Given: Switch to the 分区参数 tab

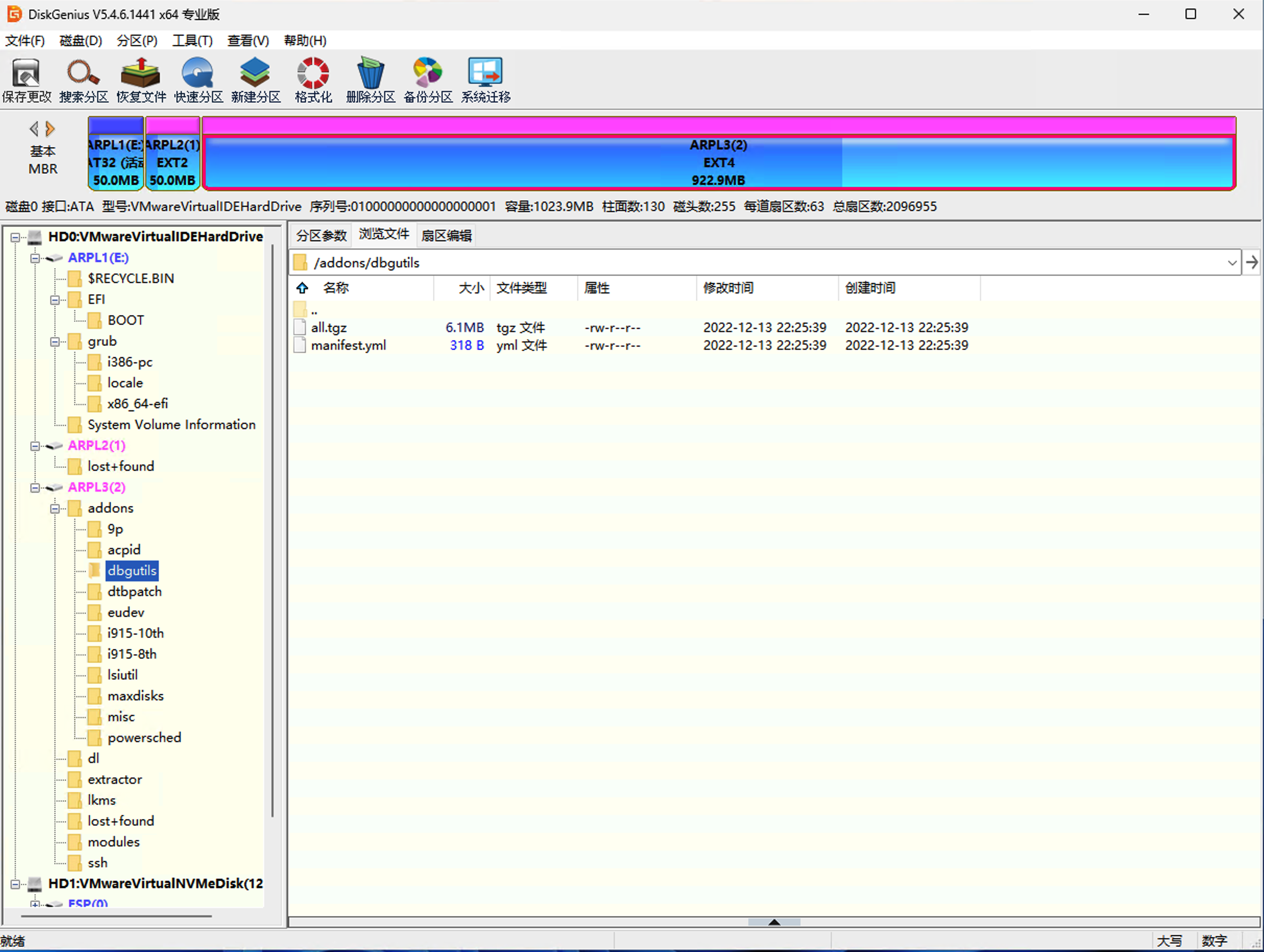Looking at the screenshot, I should pyautogui.click(x=320, y=235).
